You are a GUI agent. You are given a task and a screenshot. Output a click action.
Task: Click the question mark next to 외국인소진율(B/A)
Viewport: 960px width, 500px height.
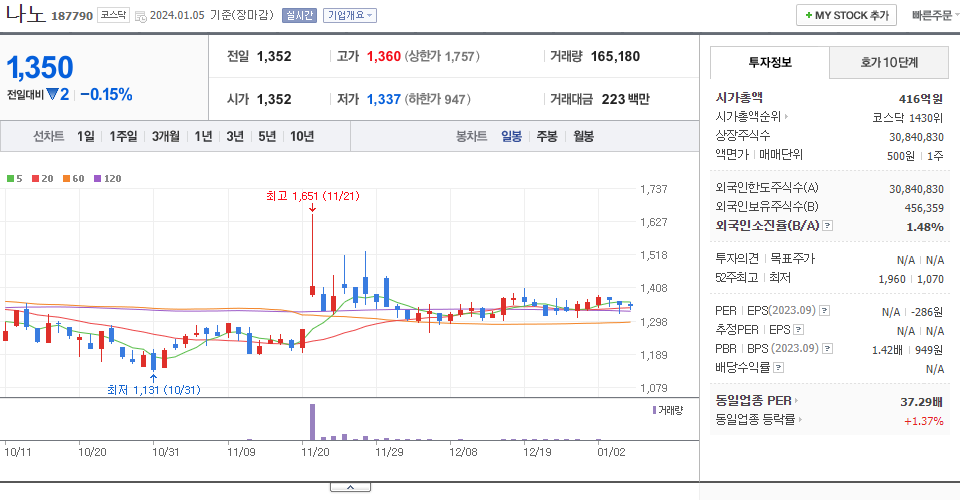pyautogui.click(x=827, y=226)
